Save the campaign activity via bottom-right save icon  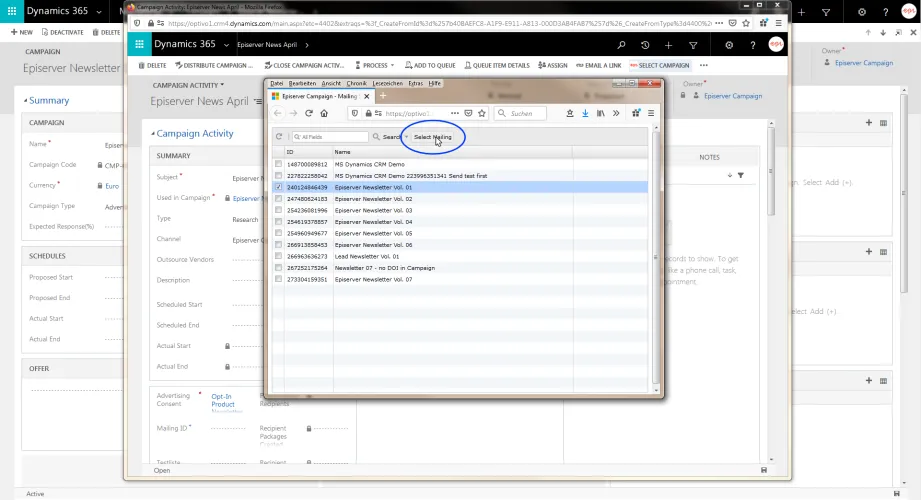(764, 470)
